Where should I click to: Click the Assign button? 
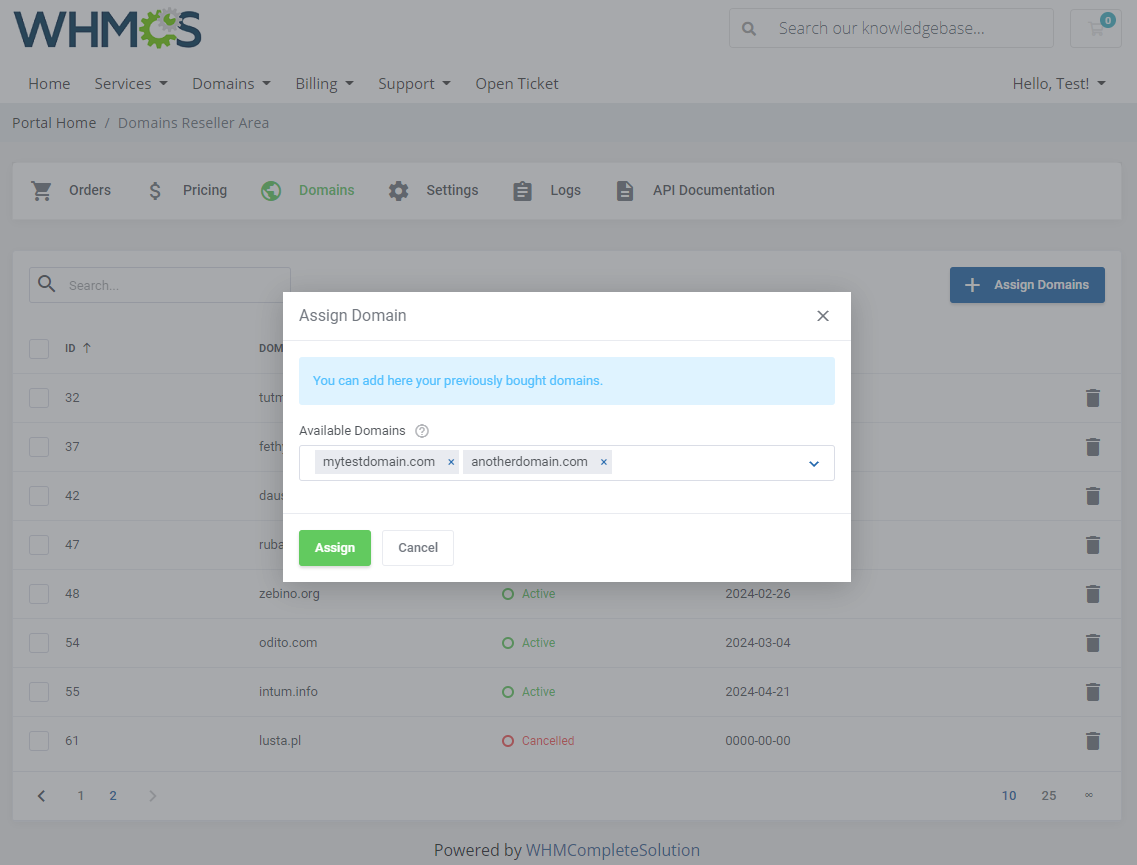tap(334, 548)
